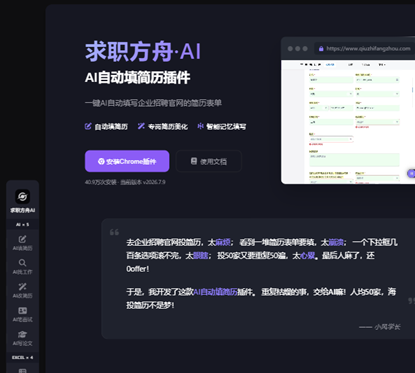Click the AI自动填简历插件 subtitle
415x373 pixels.
click(x=137, y=78)
